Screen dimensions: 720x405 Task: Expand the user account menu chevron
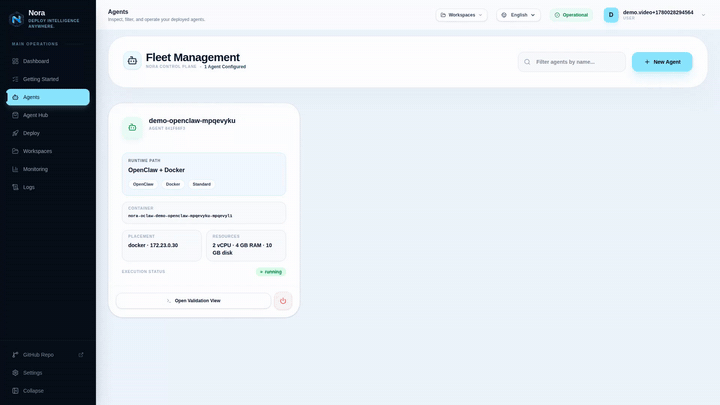coord(703,15)
